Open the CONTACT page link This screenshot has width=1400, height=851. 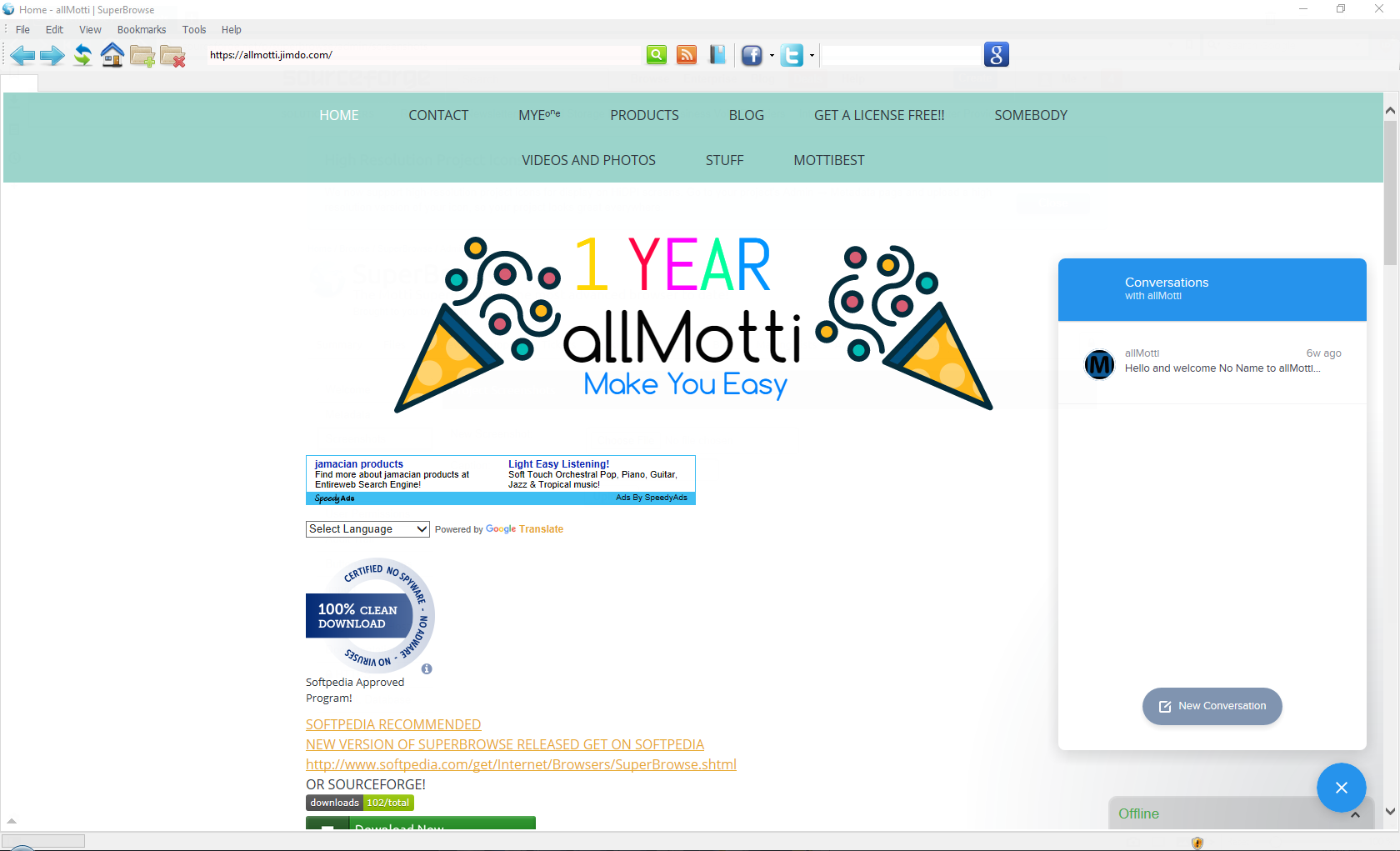(x=438, y=115)
